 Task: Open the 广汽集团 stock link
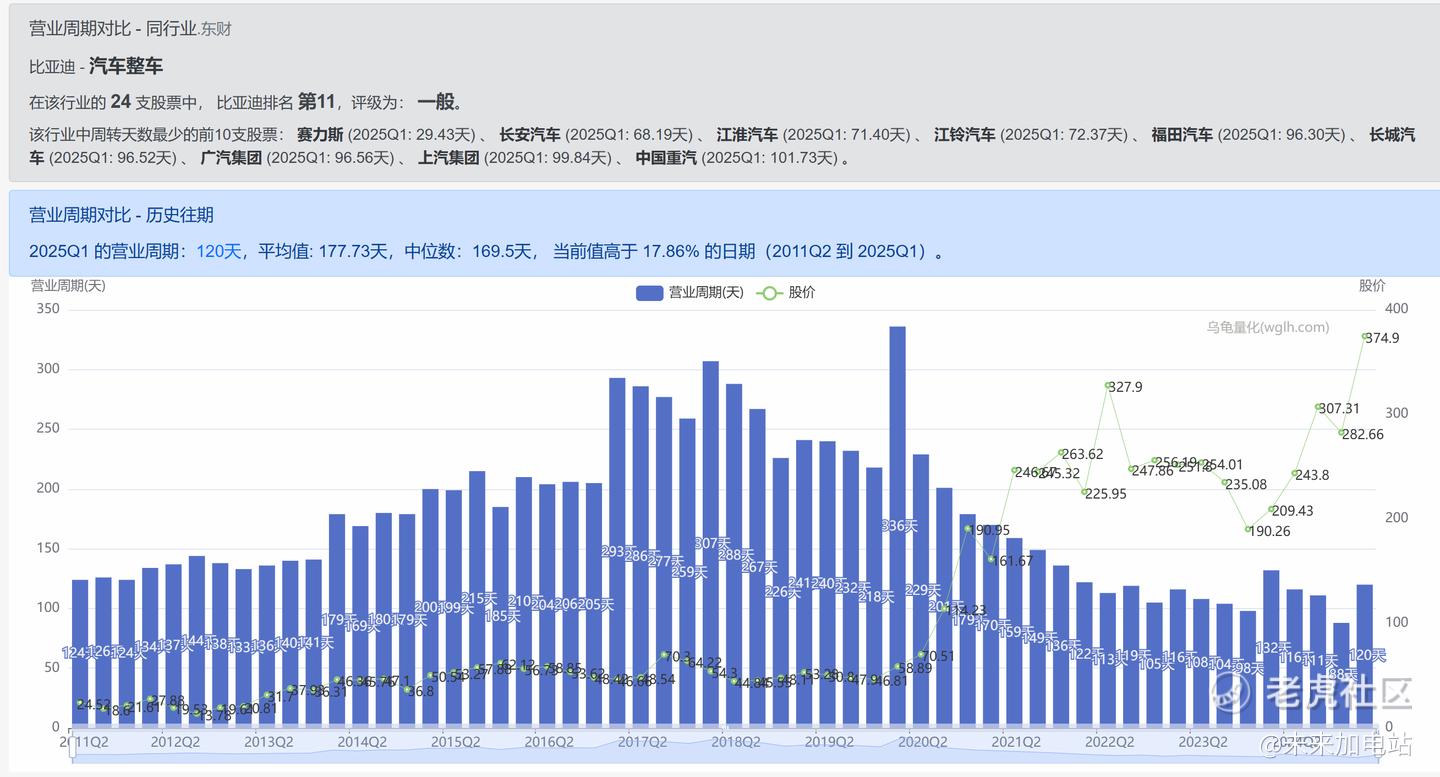[231, 157]
